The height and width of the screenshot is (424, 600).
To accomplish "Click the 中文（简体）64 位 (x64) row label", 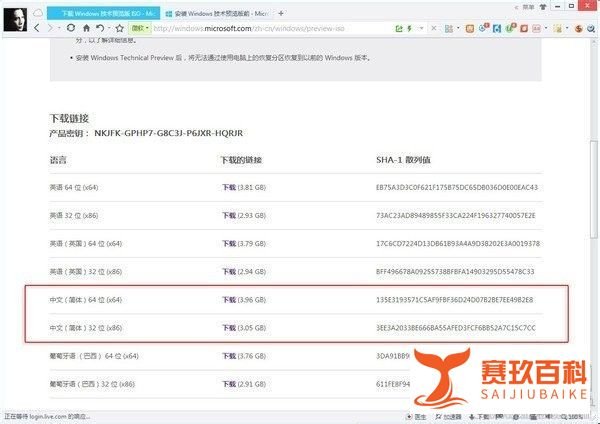I will (86, 300).
